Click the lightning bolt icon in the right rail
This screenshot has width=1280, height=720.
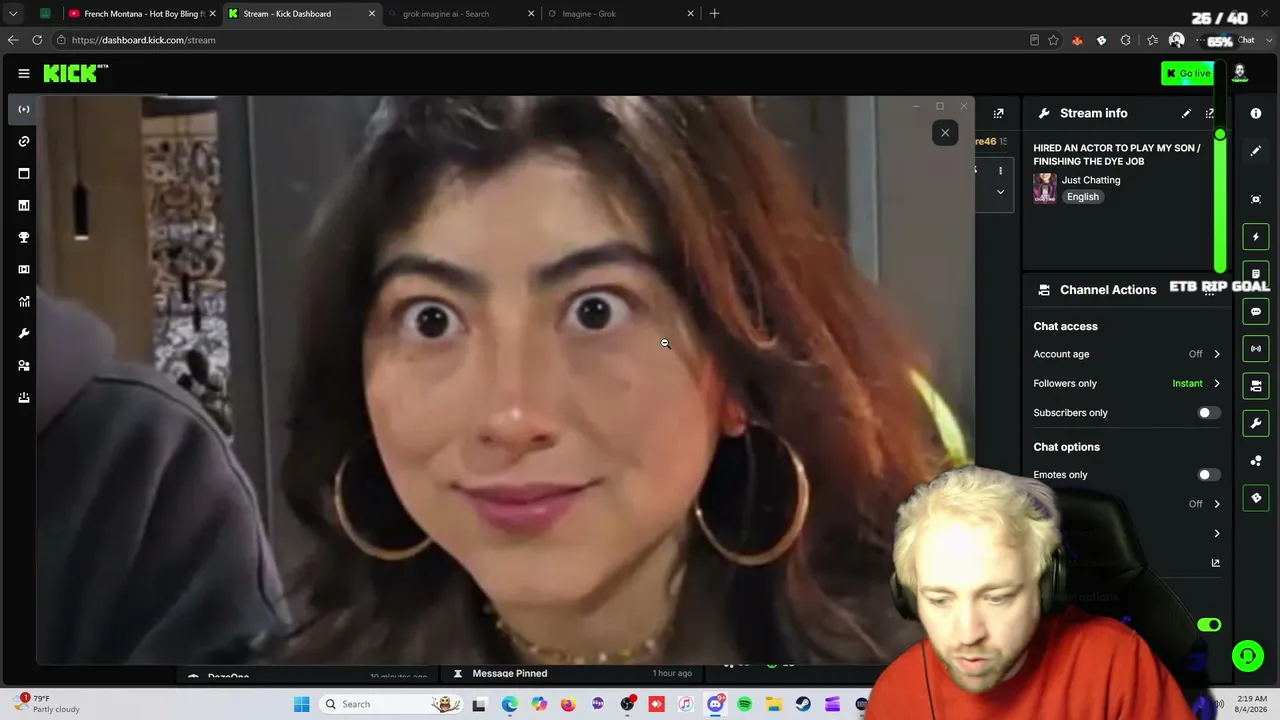click(1256, 237)
